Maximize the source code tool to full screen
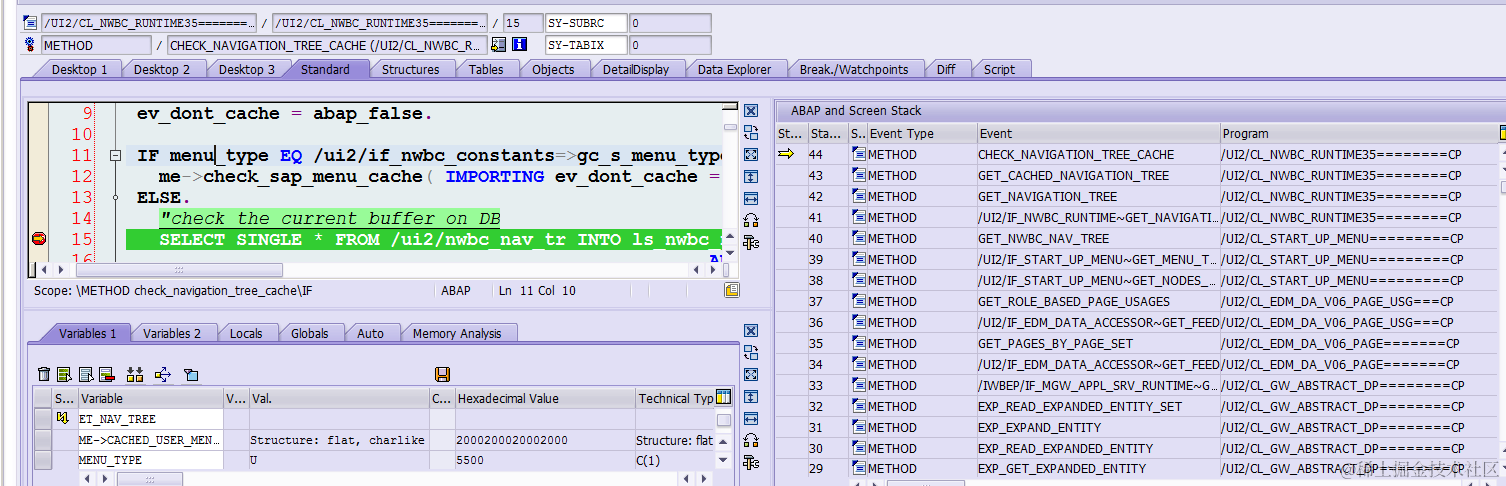 pyautogui.click(x=751, y=155)
